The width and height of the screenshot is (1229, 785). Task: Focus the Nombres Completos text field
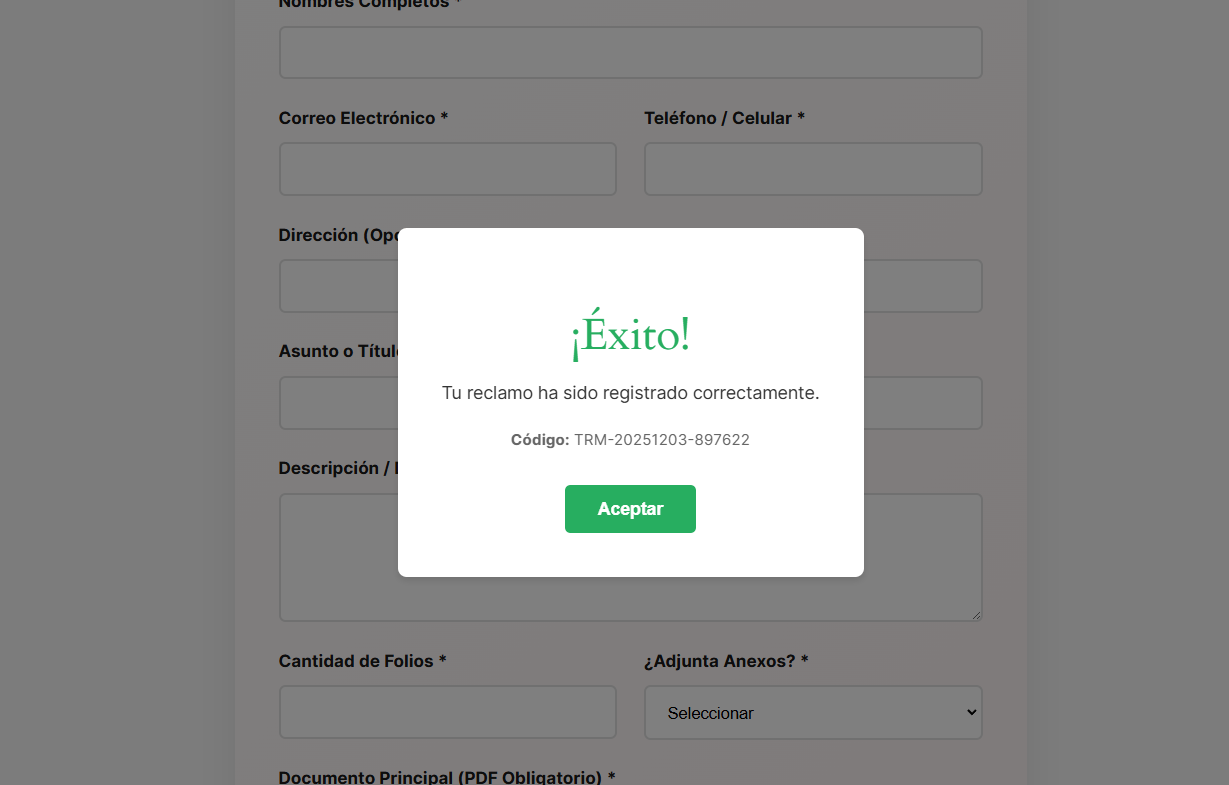630,52
